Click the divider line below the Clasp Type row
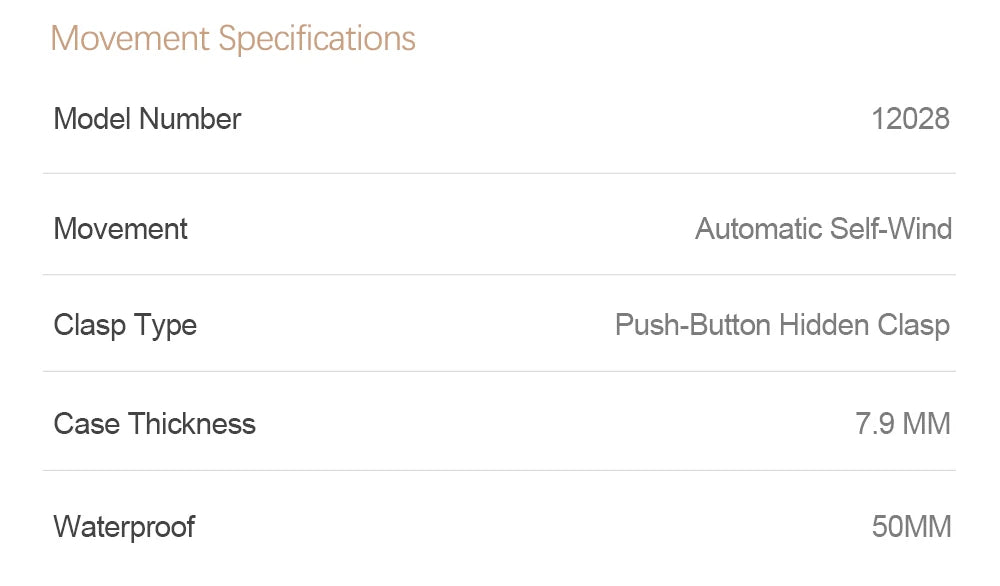This screenshot has width=1000, height=586. point(499,371)
